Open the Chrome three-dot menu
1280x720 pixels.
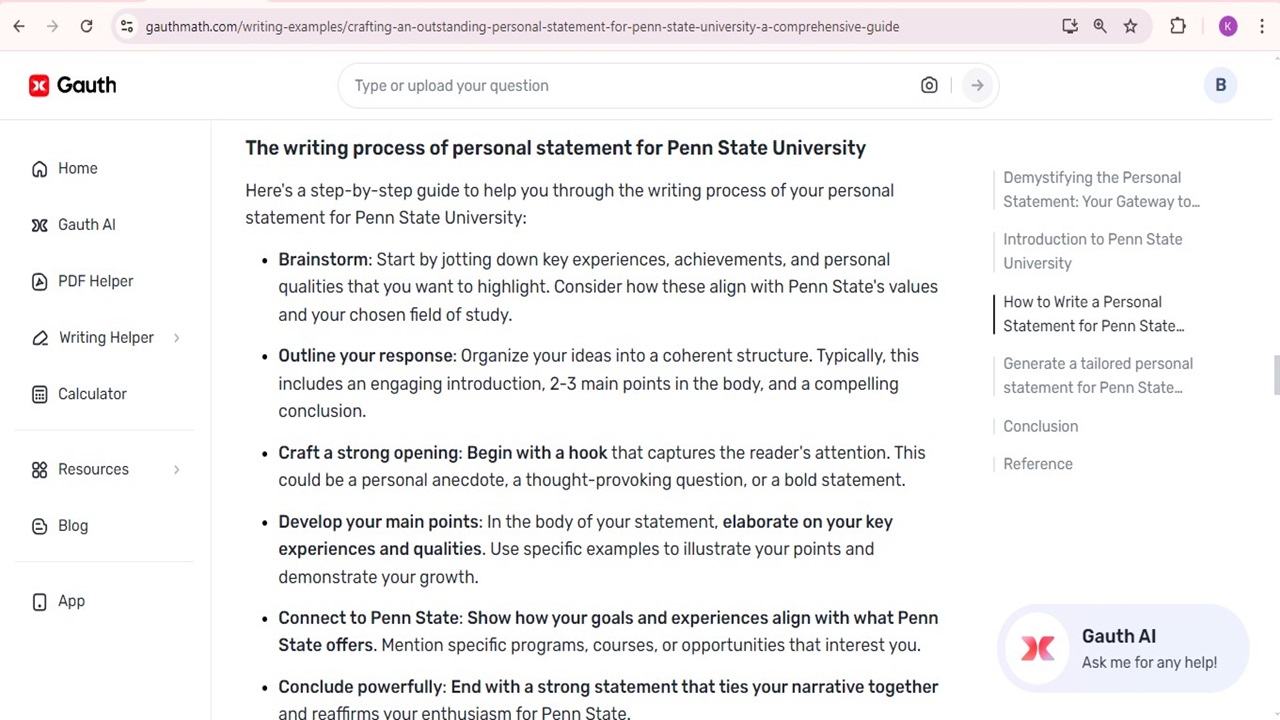1262,27
